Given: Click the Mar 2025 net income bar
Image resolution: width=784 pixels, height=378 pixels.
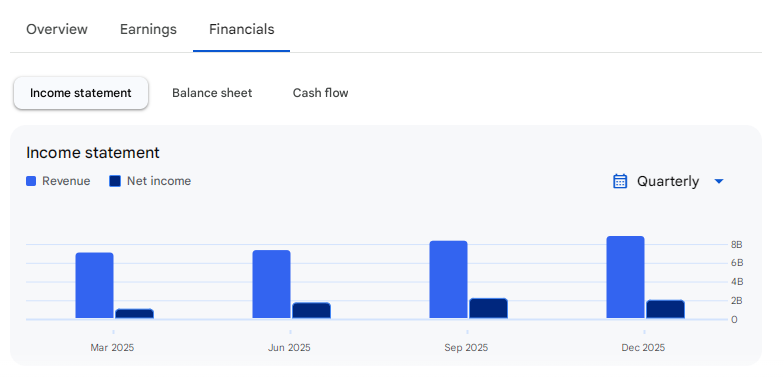Looking at the screenshot, I should click(134, 314).
